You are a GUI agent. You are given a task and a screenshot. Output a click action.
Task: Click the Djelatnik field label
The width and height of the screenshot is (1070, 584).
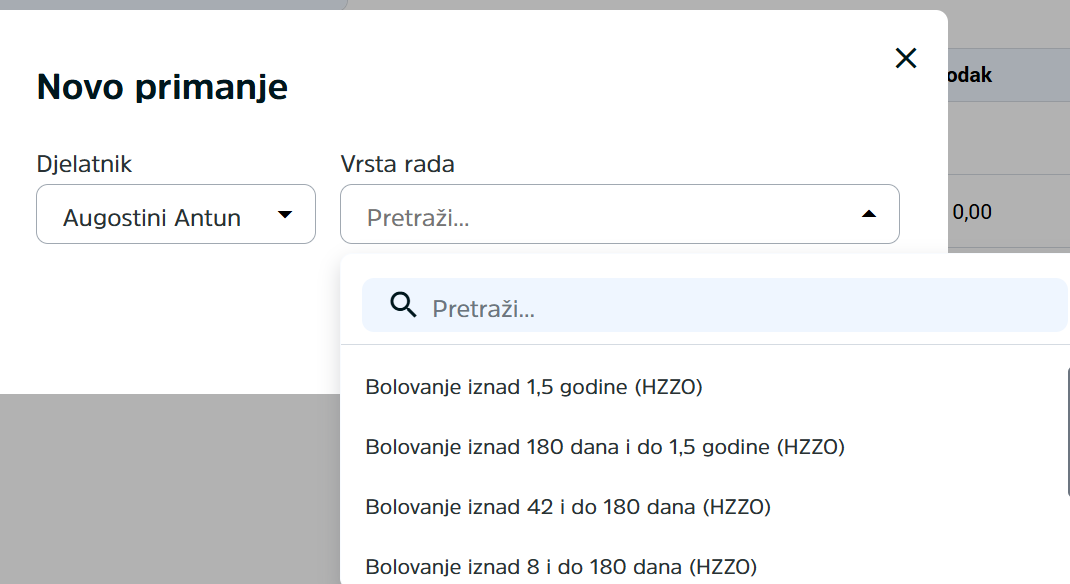[x=84, y=164]
